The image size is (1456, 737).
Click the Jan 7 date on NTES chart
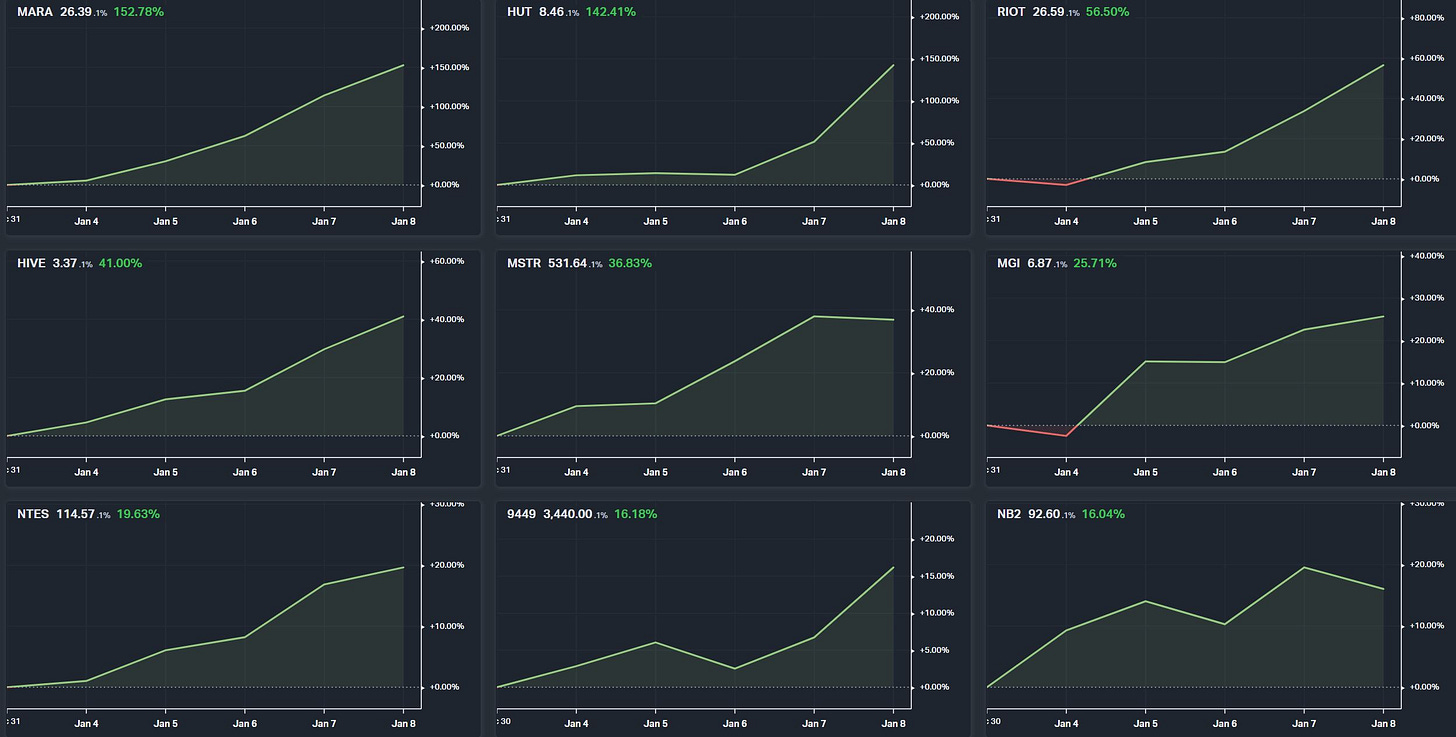324,723
